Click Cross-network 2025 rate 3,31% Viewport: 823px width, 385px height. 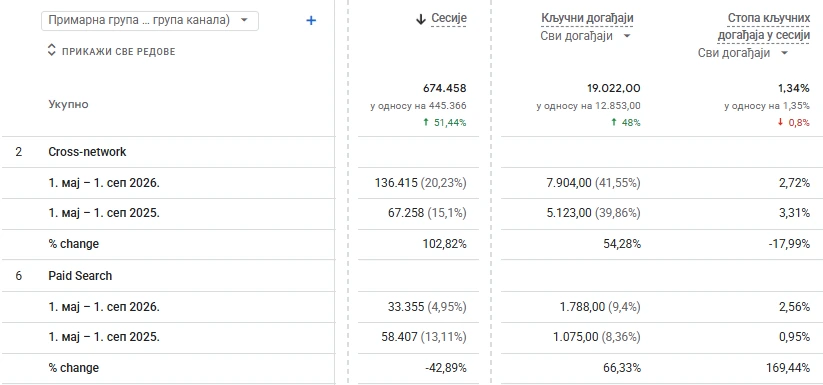[795, 213]
